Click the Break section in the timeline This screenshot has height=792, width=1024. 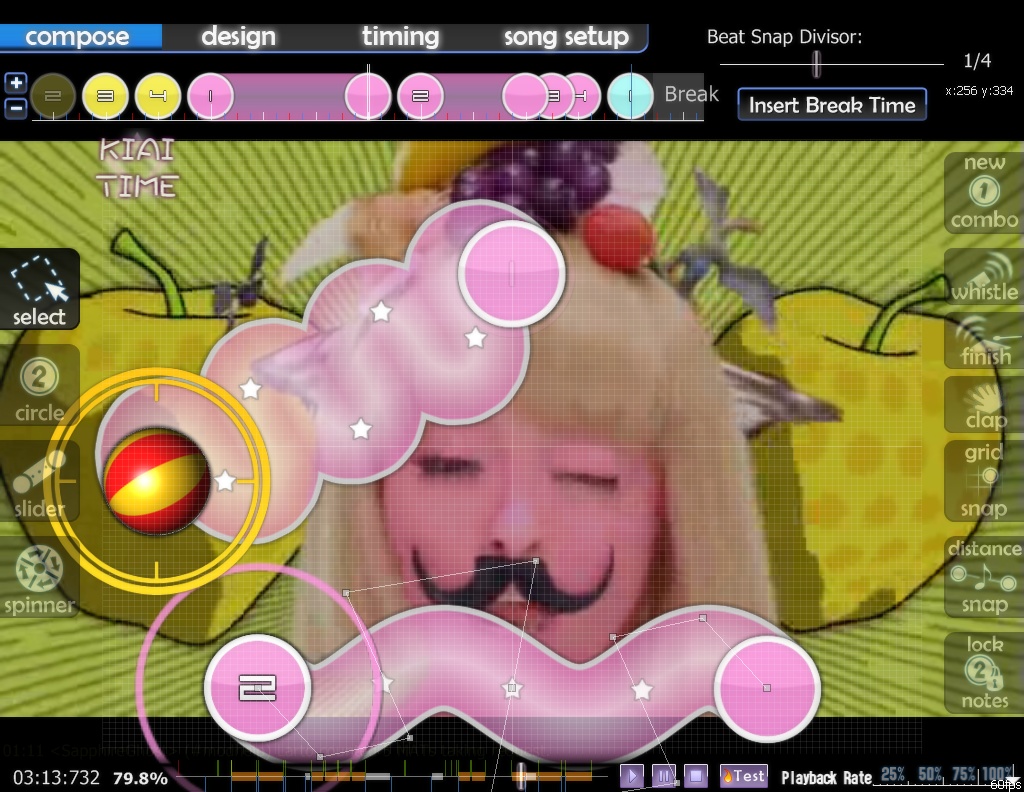point(691,94)
